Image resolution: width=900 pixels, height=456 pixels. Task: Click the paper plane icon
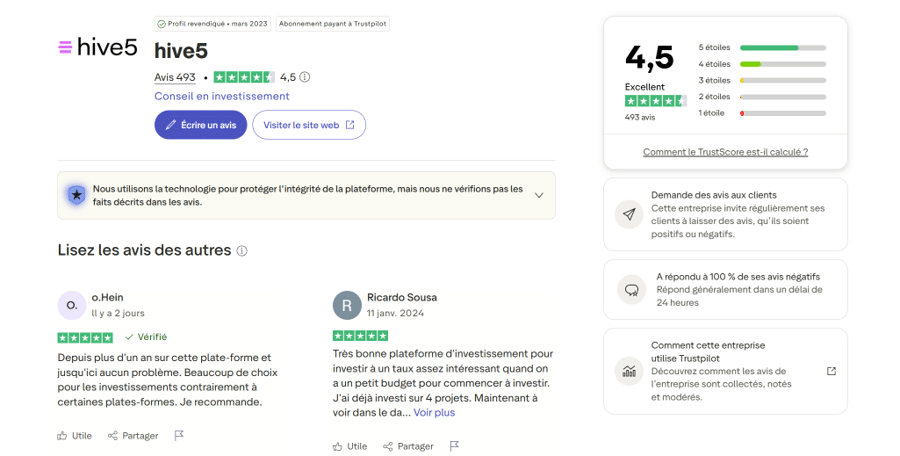click(629, 214)
